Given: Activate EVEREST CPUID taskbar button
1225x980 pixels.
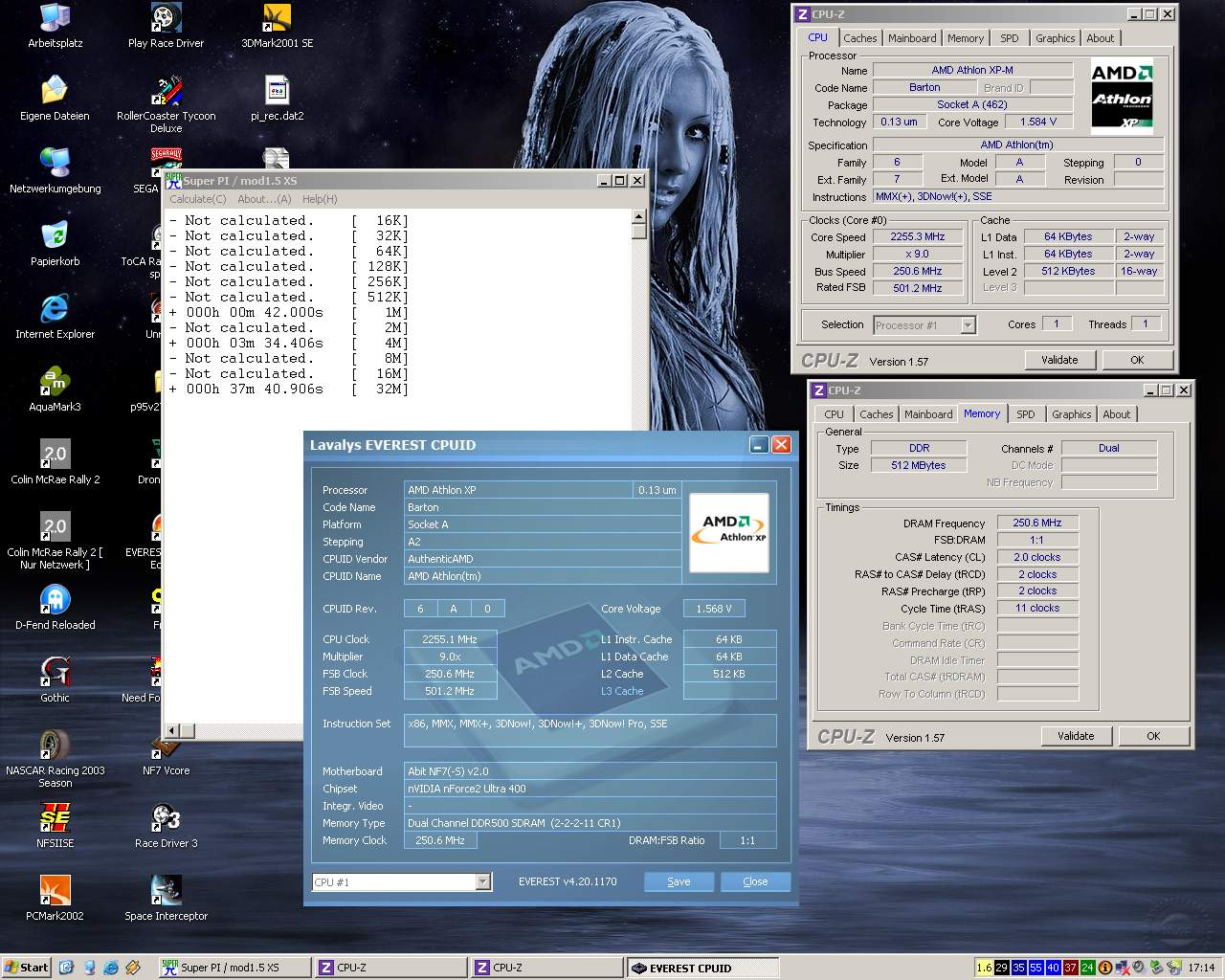Looking at the screenshot, I should [703, 968].
